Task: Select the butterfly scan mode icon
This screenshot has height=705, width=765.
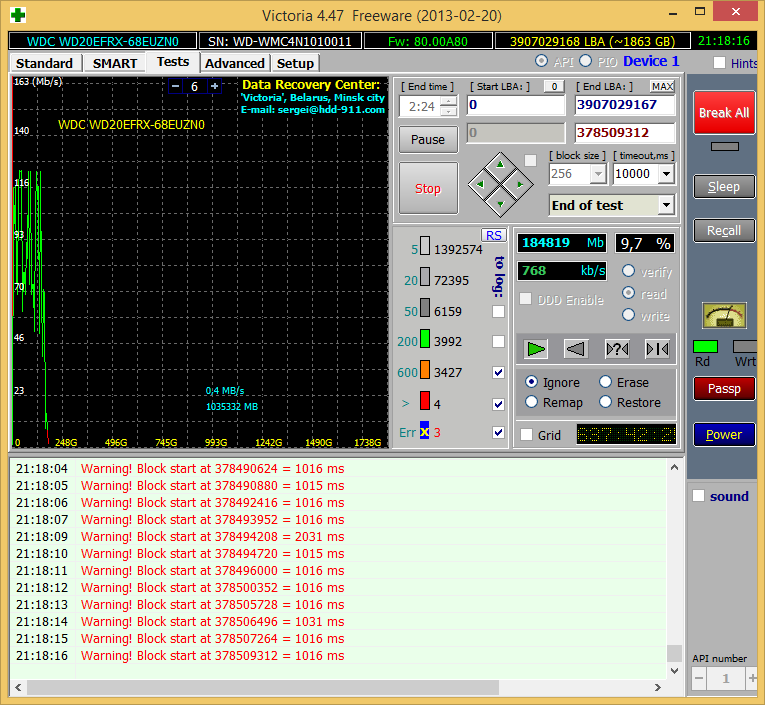Action: tap(657, 348)
